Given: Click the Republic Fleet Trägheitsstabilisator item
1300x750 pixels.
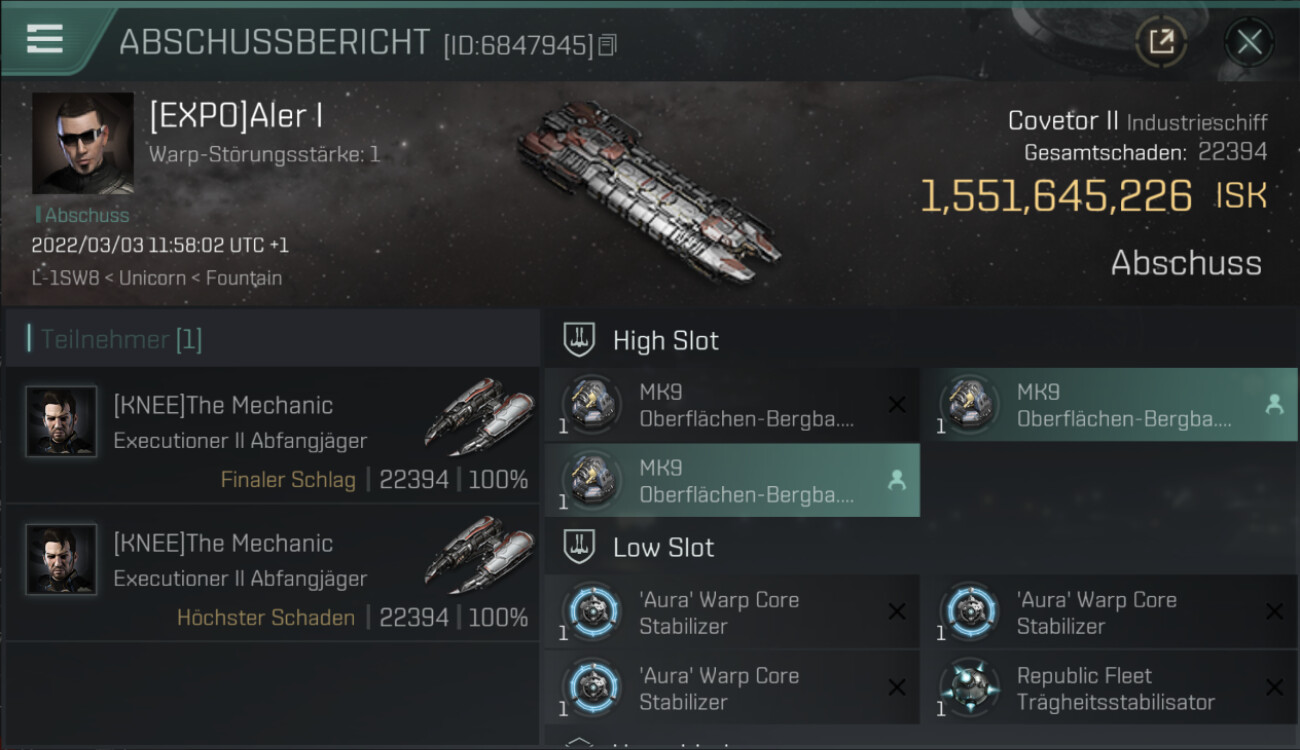Looking at the screenshot, I should [1109, 688].
